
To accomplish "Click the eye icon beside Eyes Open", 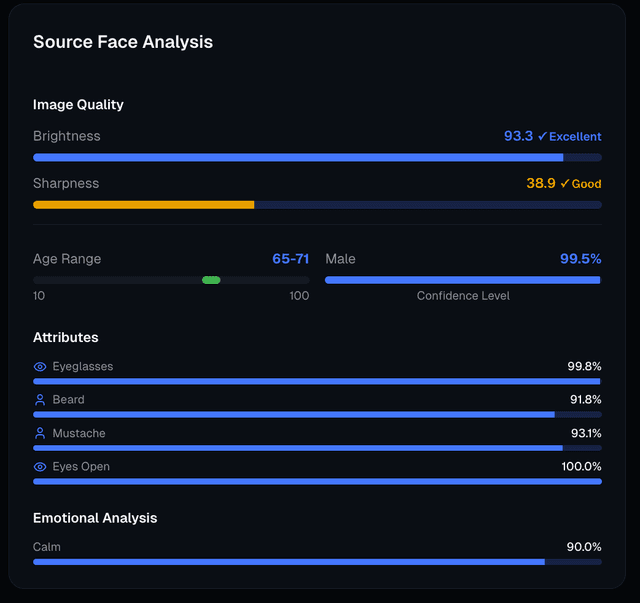I will click(40, 467).
